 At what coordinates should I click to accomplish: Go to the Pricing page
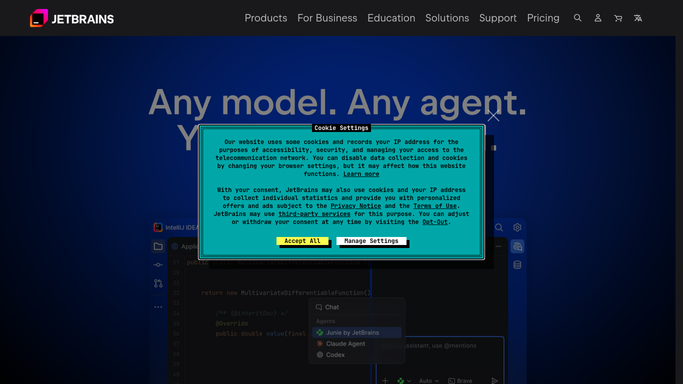(543, 18)
